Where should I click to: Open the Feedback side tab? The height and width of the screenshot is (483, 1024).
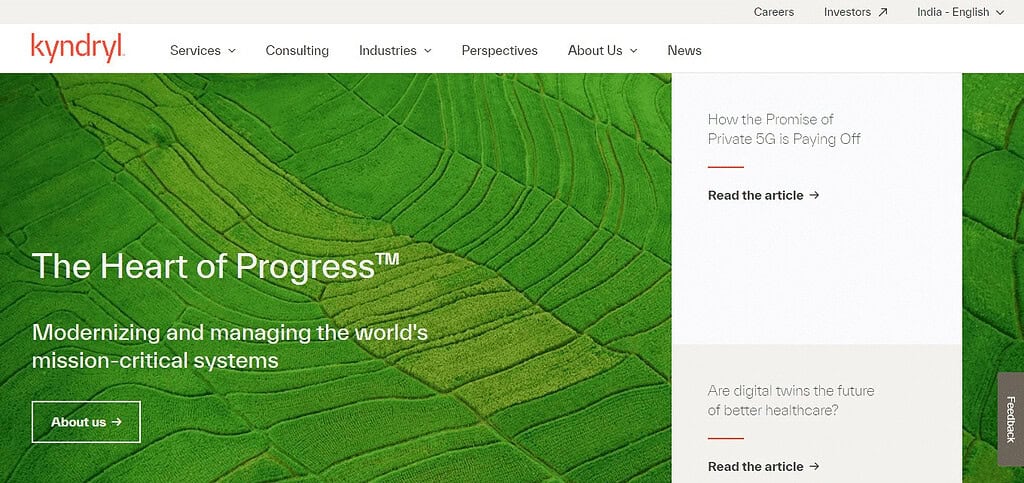[1011, 419]
